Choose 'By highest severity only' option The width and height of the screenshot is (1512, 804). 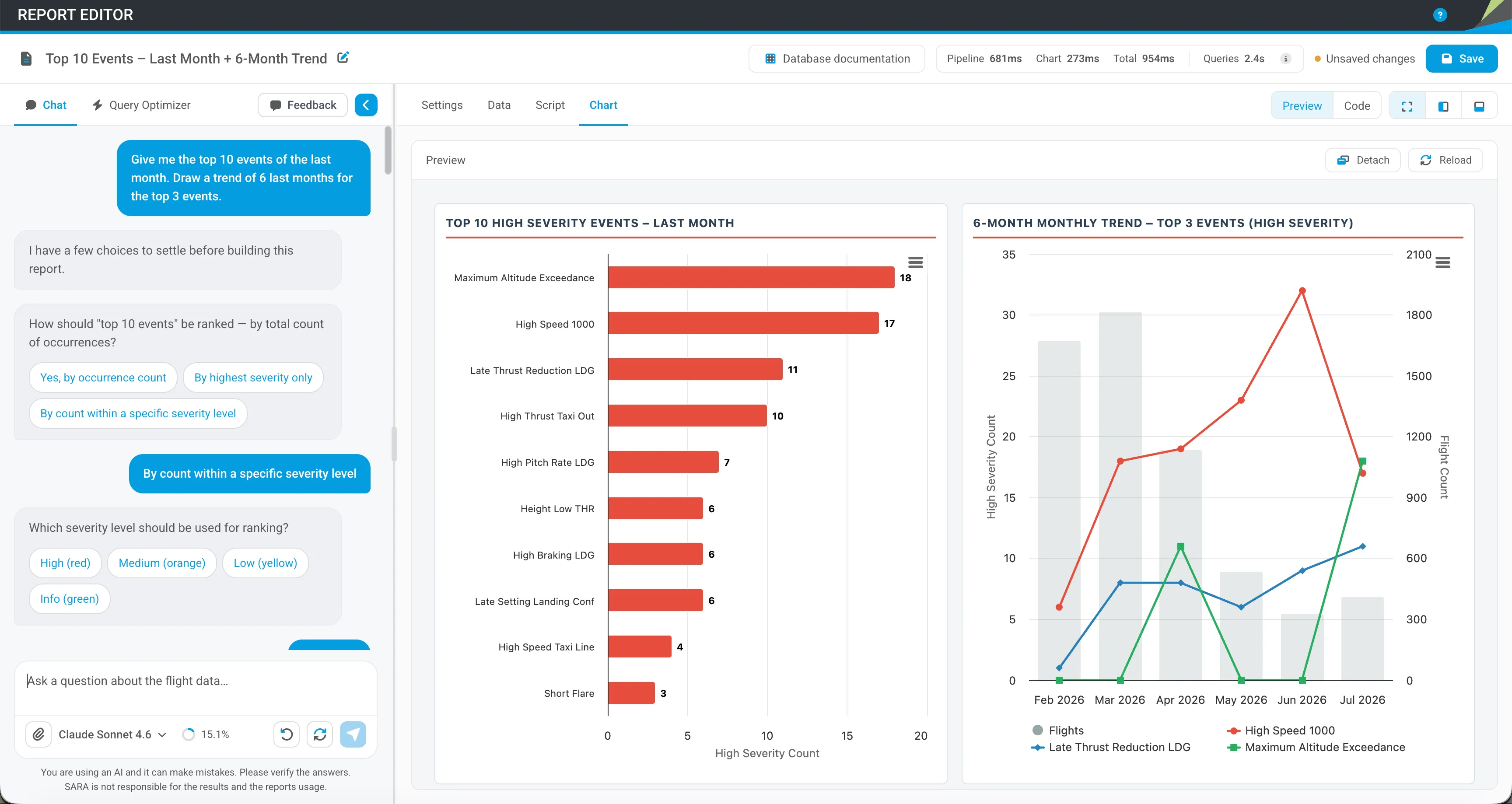(x=253, y=378)
